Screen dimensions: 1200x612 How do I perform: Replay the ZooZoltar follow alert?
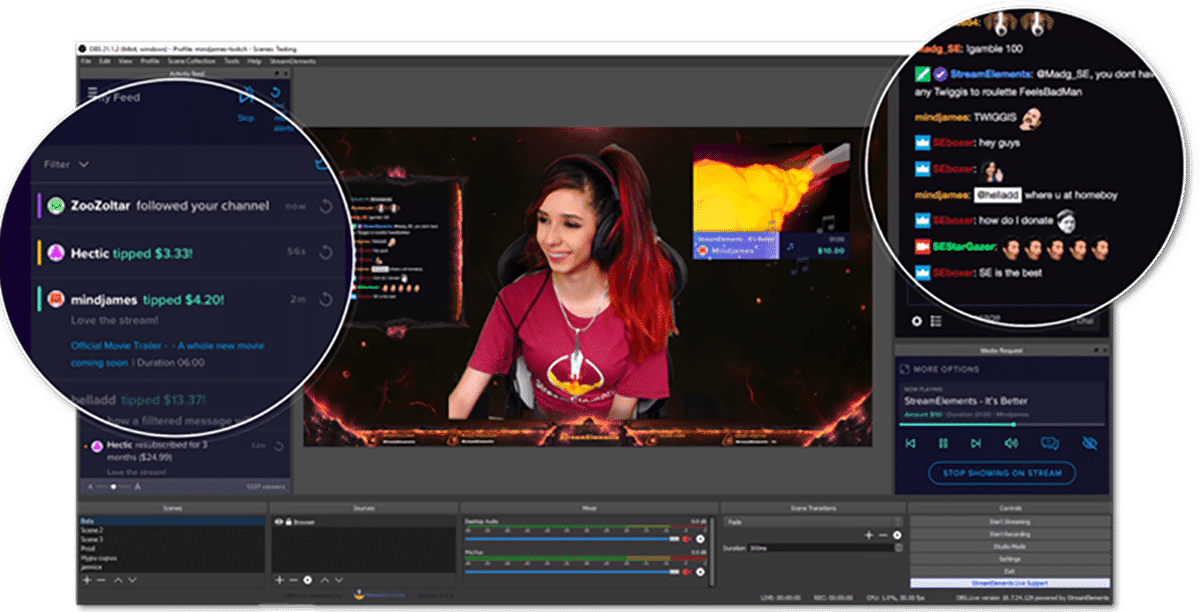pos(326,206)
